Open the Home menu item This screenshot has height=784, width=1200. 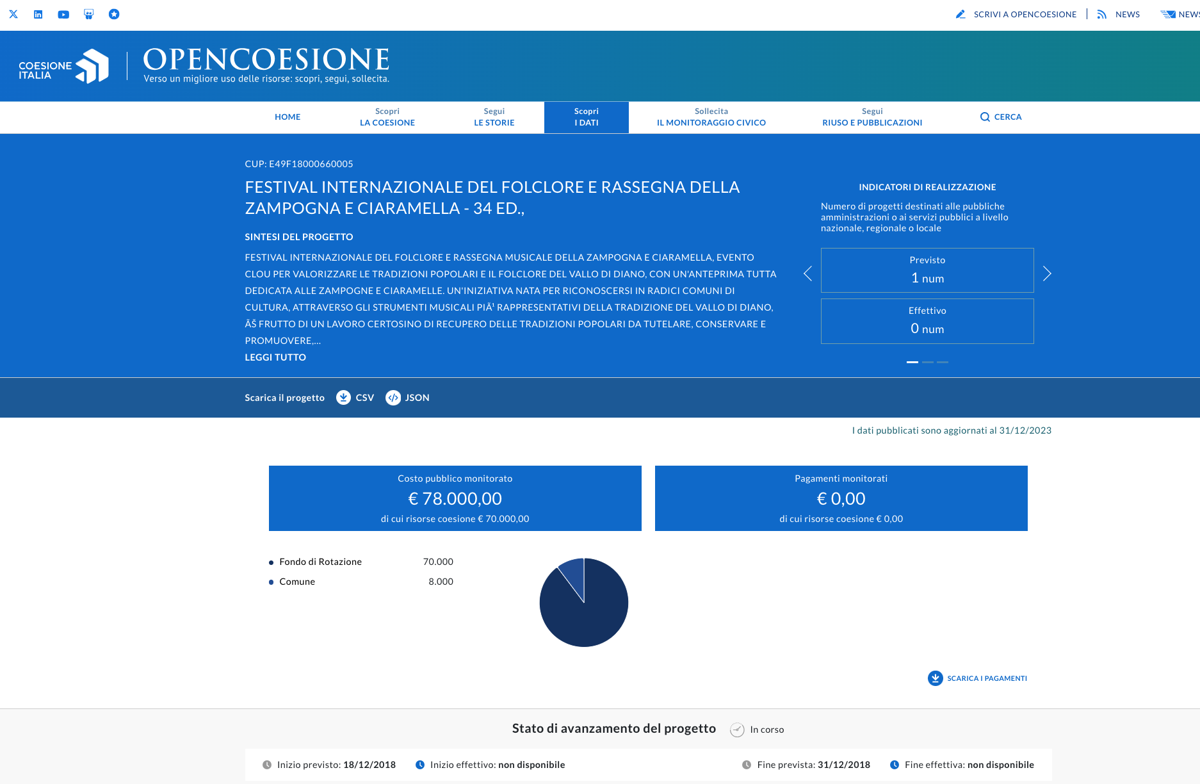pos(287,117)
